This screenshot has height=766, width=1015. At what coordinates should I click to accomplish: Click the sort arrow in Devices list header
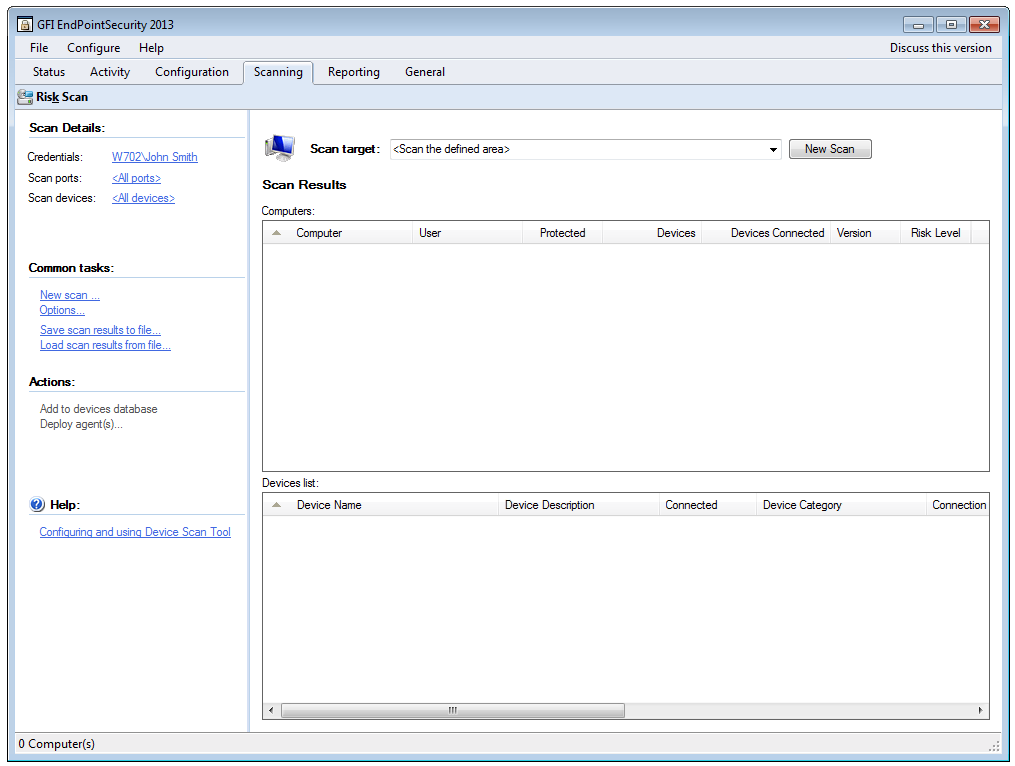pos(276,504)
